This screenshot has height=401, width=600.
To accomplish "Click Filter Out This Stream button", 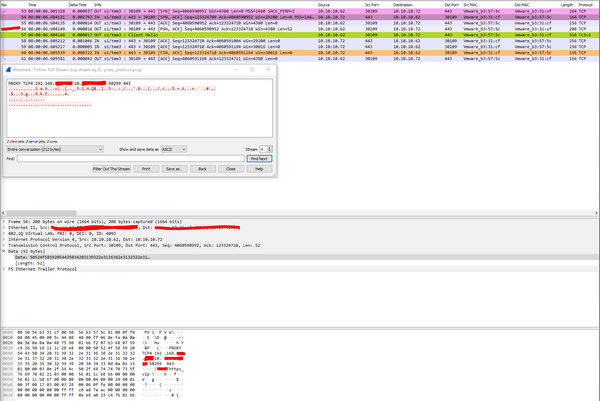I will pos(111,169).
